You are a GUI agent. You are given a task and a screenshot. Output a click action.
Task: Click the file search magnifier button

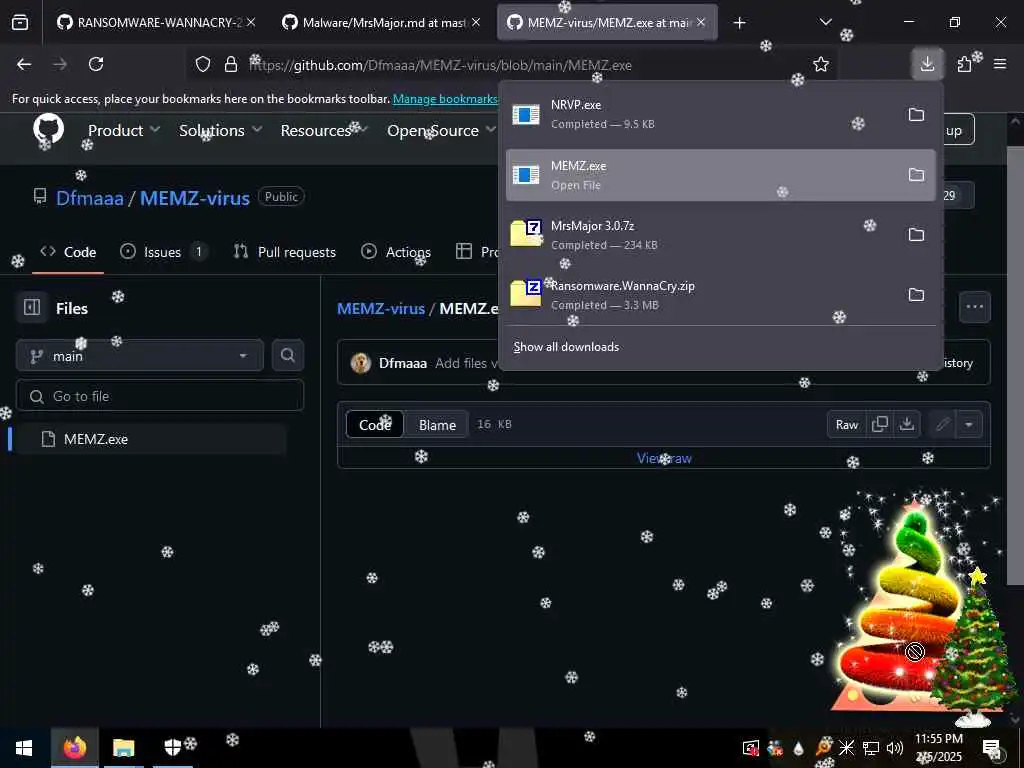[x=288, y=355]
